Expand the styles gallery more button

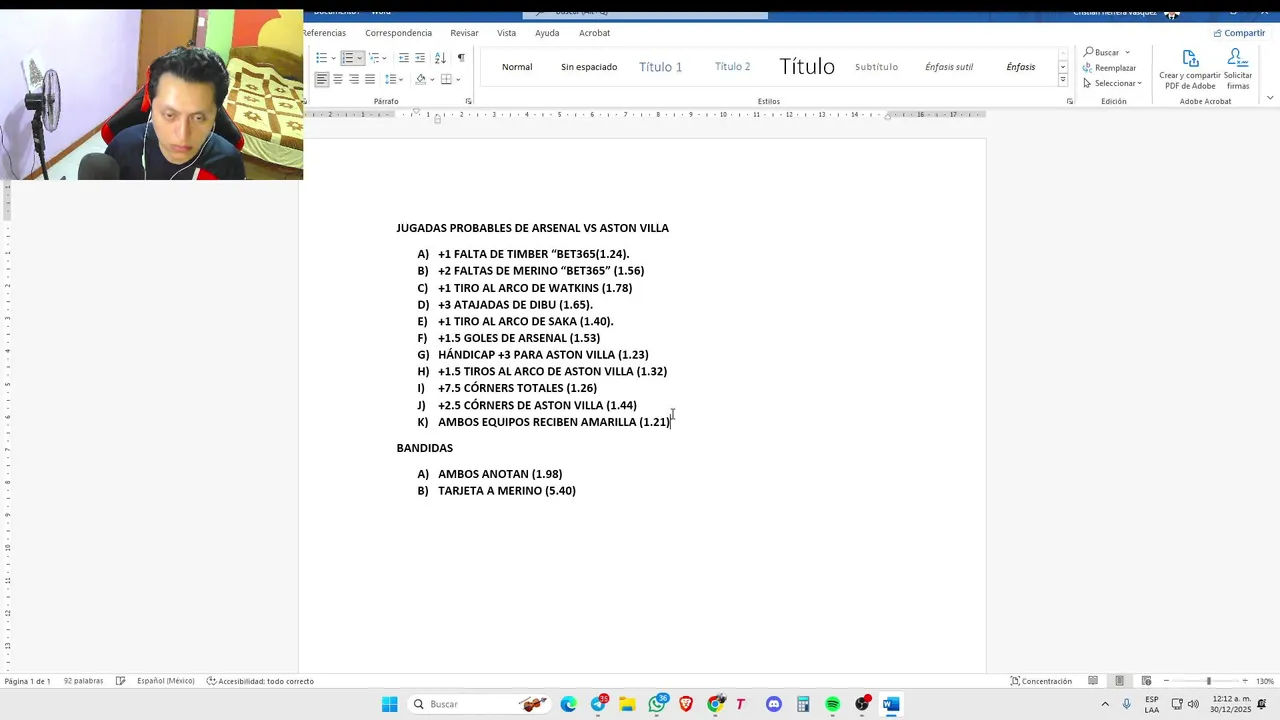[1063, 81]
